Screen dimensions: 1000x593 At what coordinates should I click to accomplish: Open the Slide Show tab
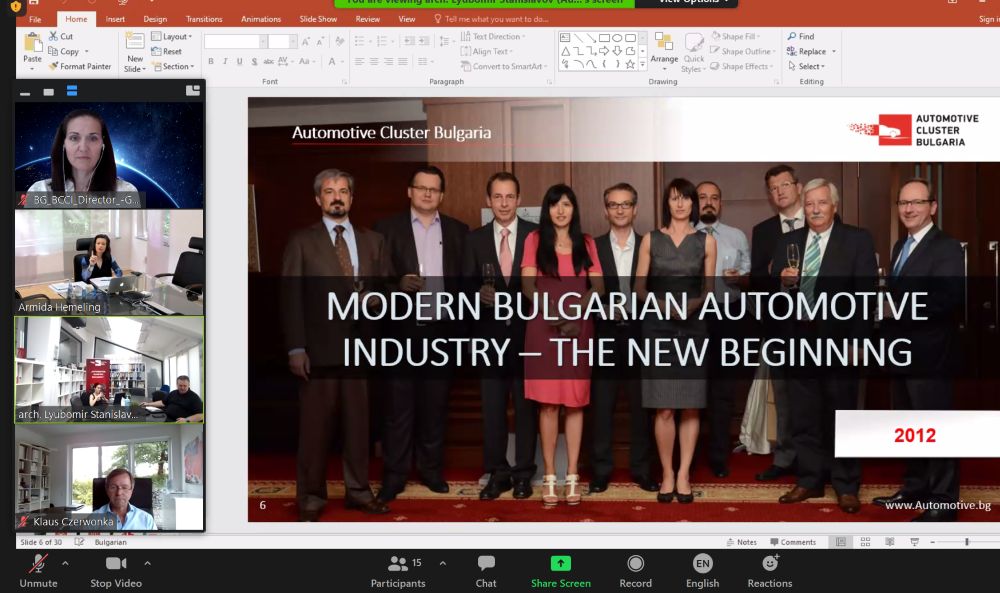(318, 19)
